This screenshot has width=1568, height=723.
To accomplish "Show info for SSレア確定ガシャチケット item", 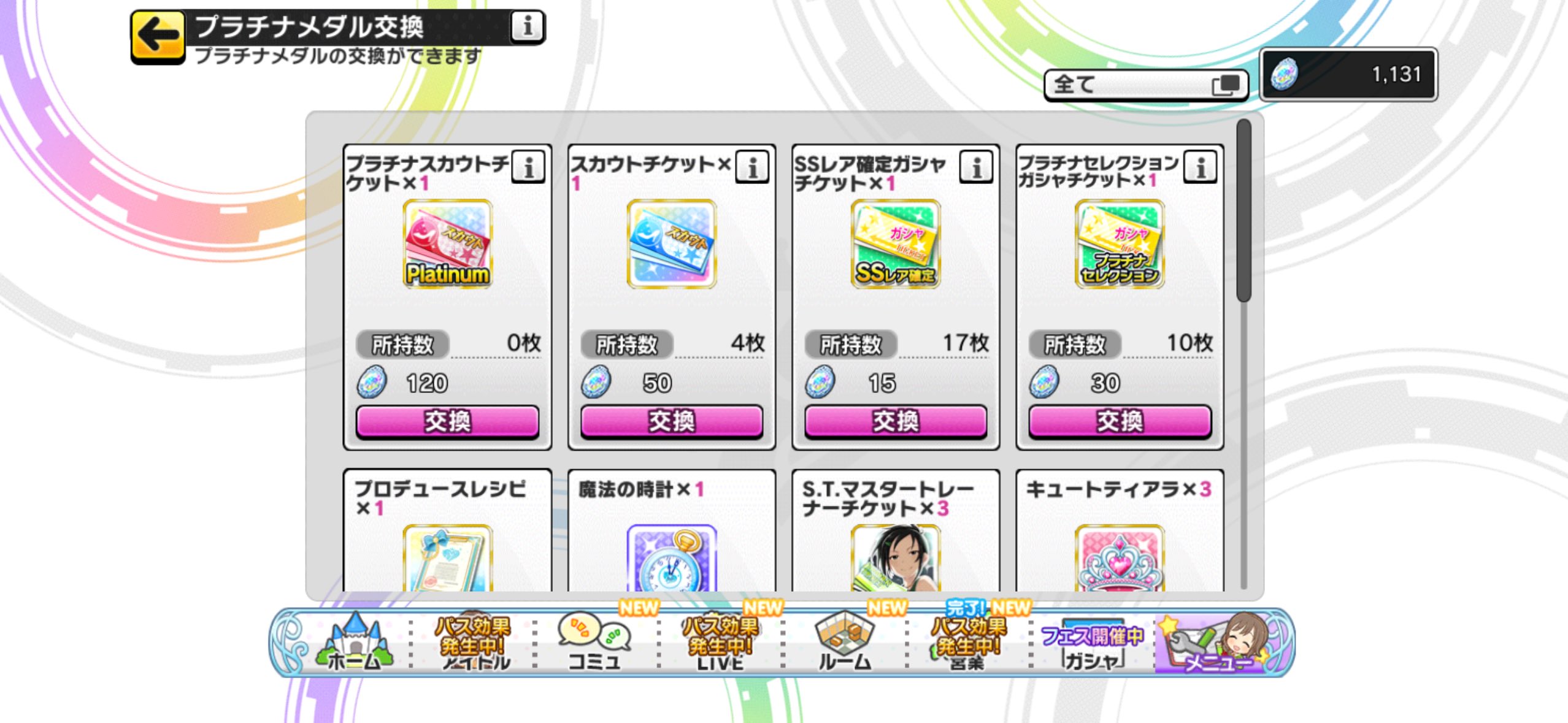I will 976,167.
